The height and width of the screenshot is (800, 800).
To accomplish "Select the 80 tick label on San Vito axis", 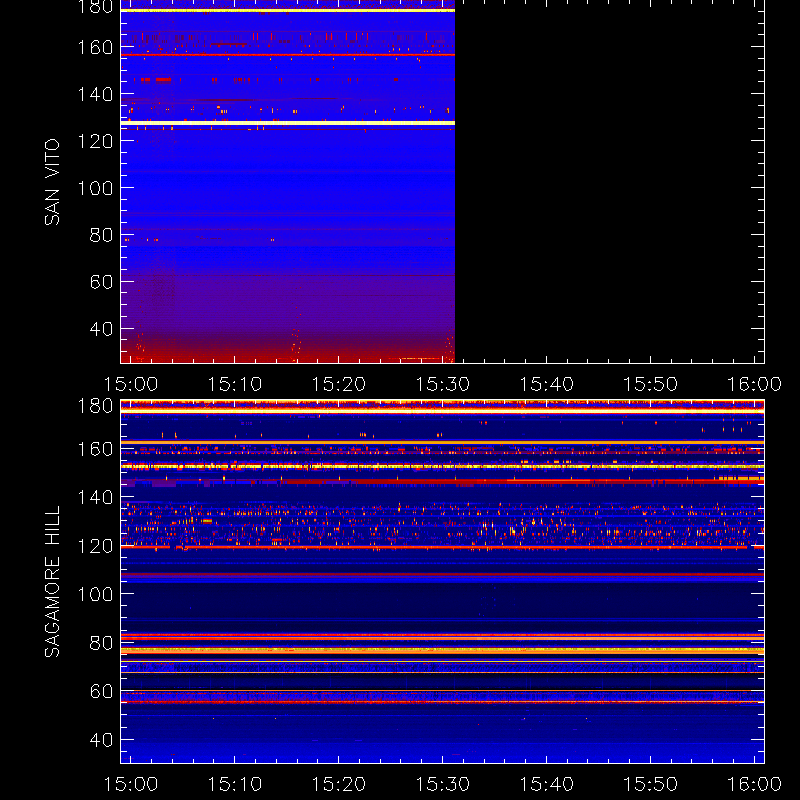I will tap(102, 235).
